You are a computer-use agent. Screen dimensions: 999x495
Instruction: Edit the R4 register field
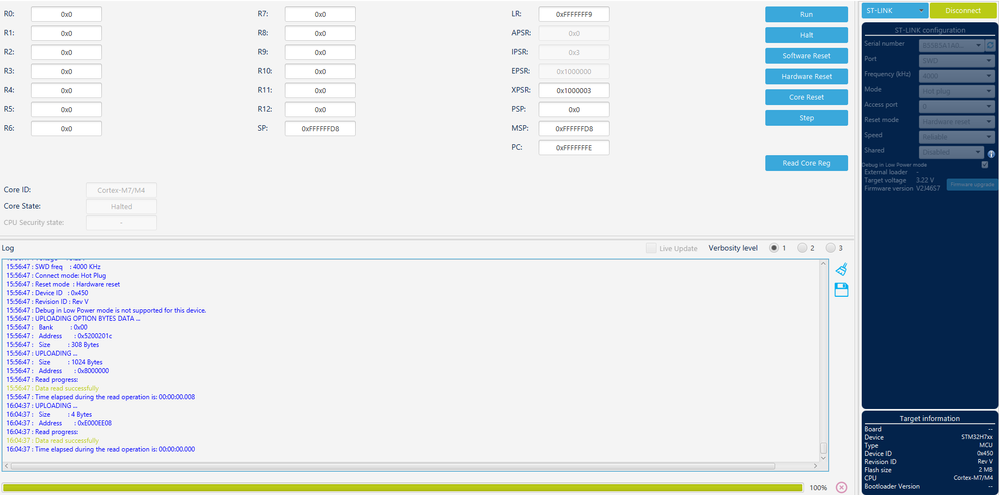(66, 90)
